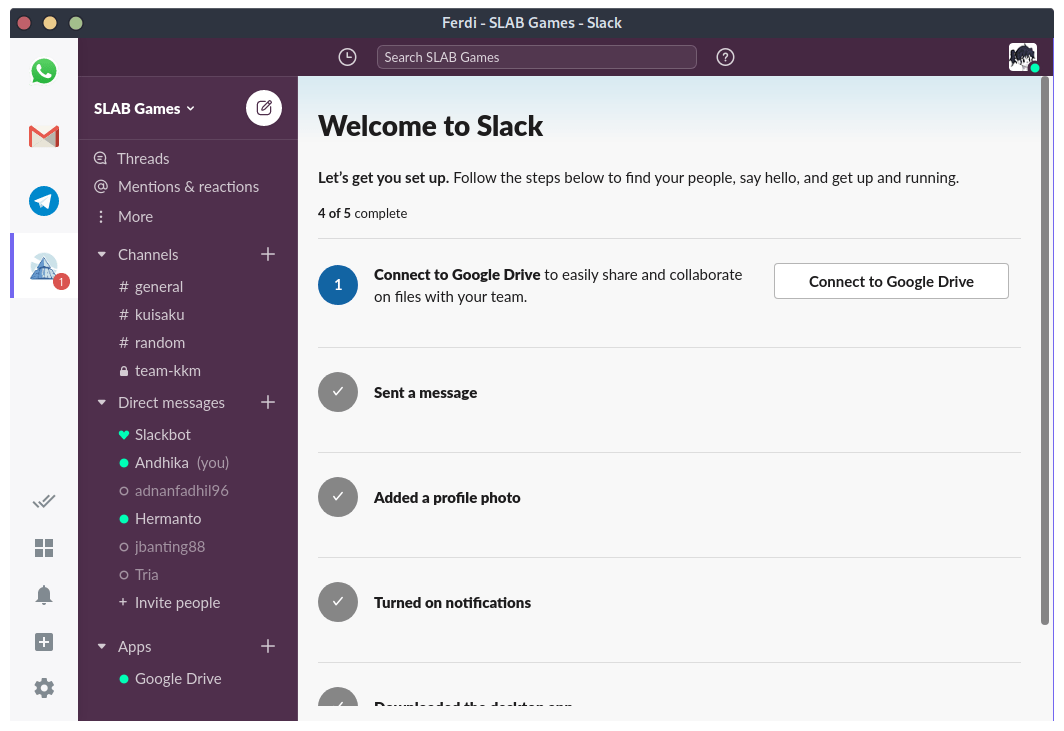This screenshot has width=1064, height=731.
Task: Click step 1 blue circle
Action: (x=338, y=285)
